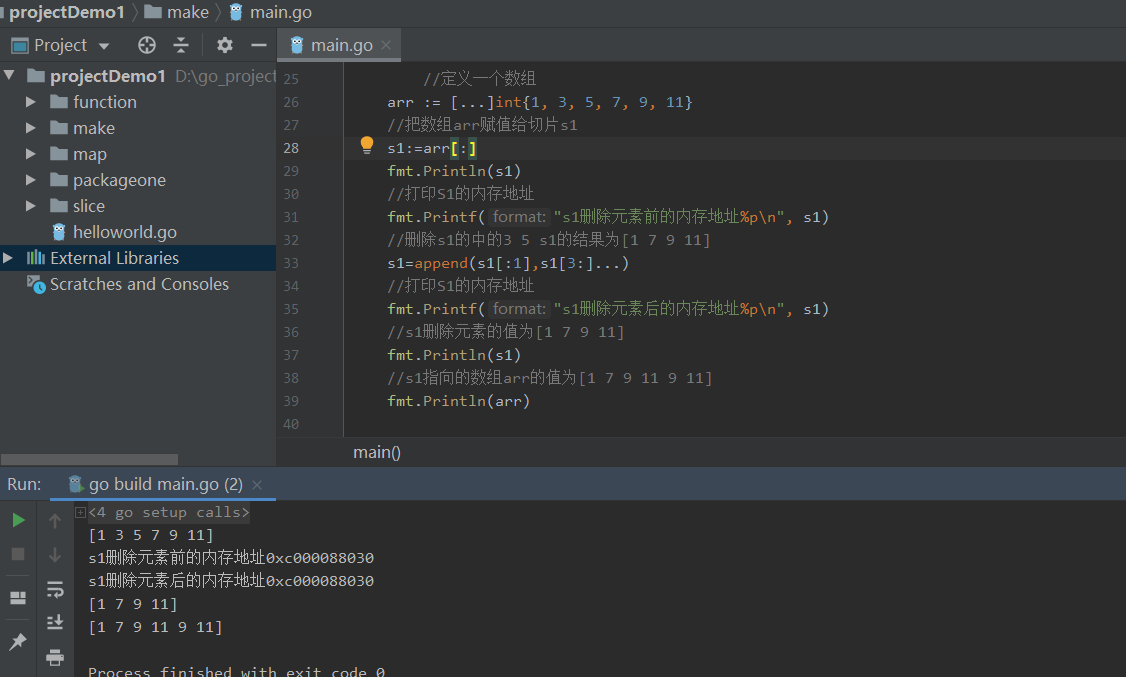Click console output '[1 3 5 7 9 11]'
This screenshot has width=1126, height=677.
pos(151,535)
